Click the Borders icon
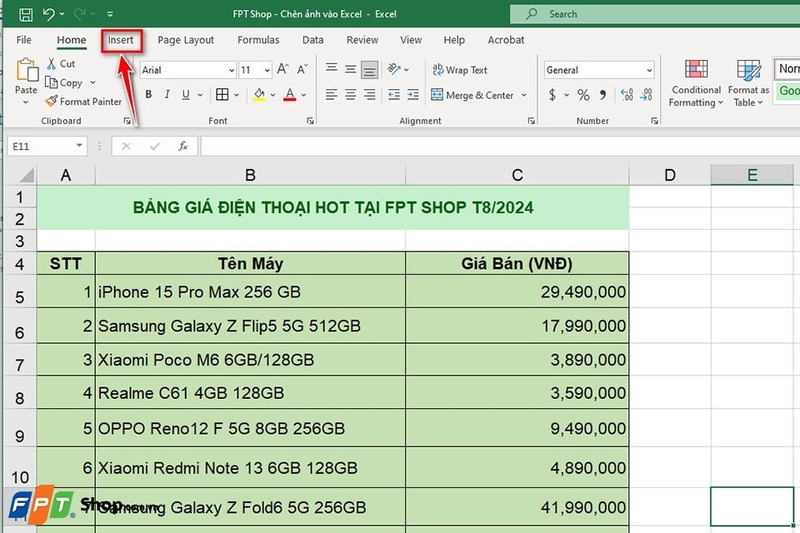This screenshot has height=533, width=800. pyautogui.click(x=222, y=94)
